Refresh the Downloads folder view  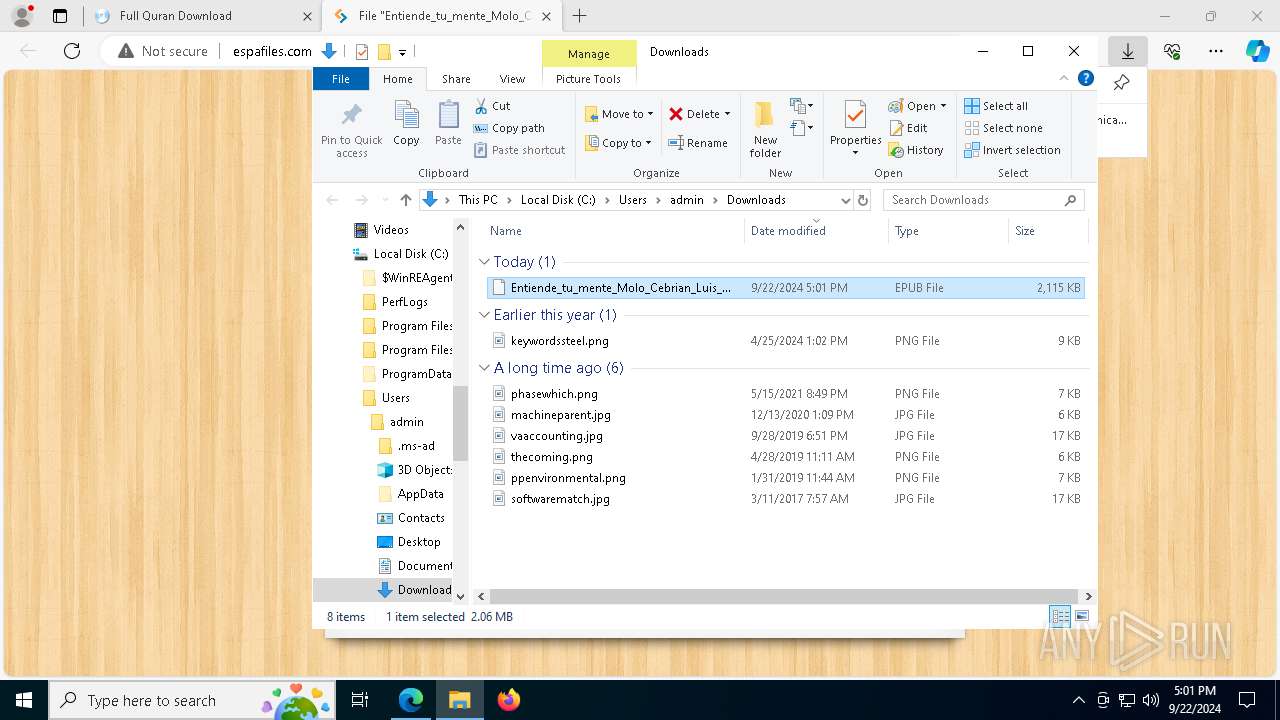tap(863, 200)
